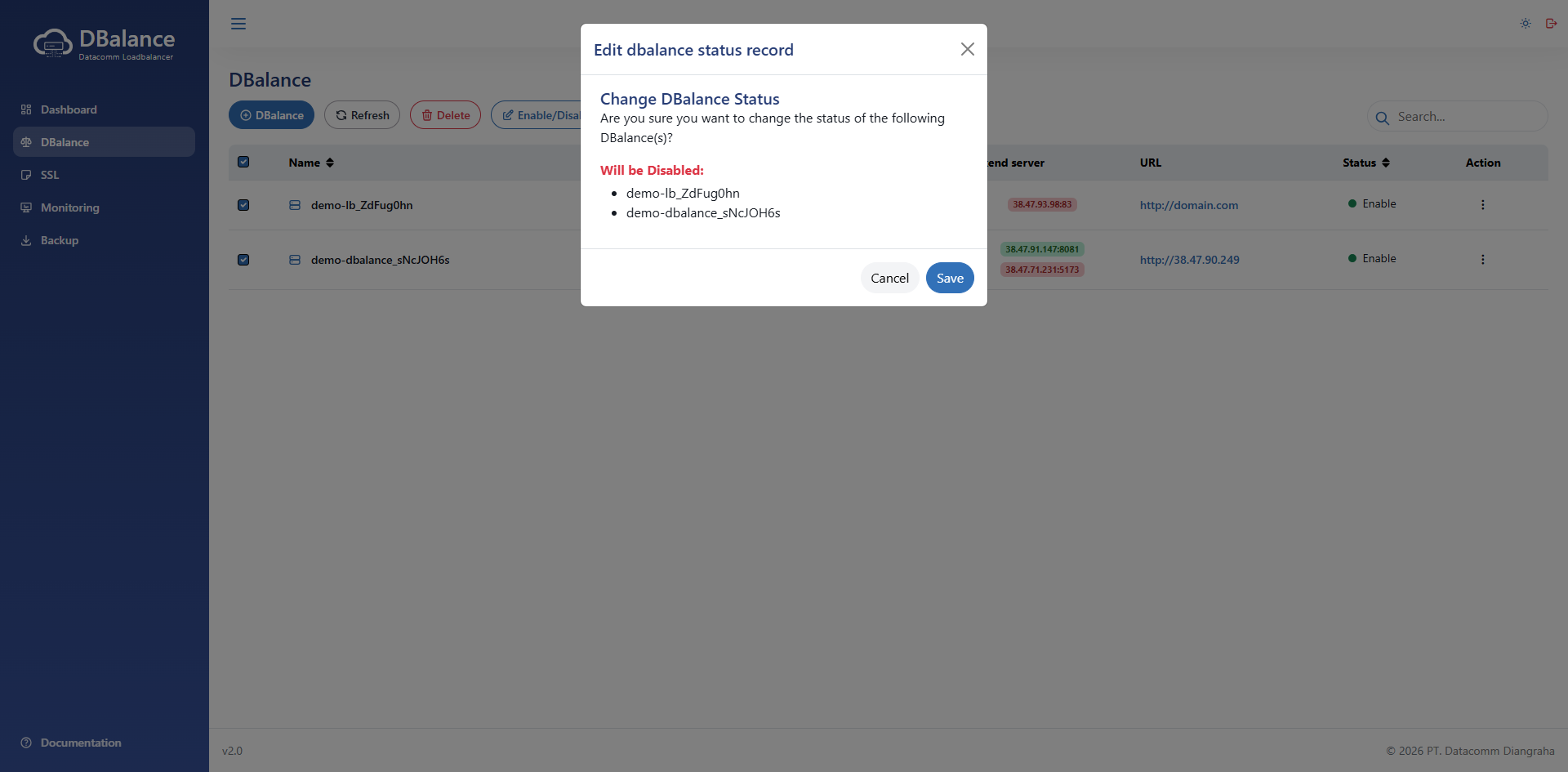
Task: Click the DBalance cloud logo
Action: click(x=53, y=42)
